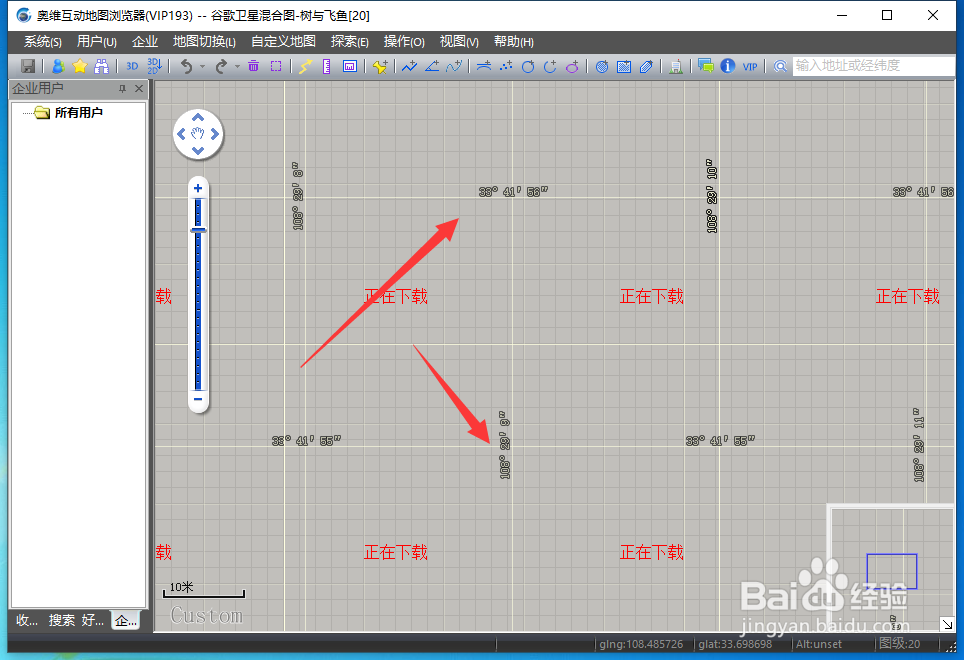Switch to the 收... bottom tab
Viewport: 964px width, 660px height.
pyautogui.click(x=26, y=621)
